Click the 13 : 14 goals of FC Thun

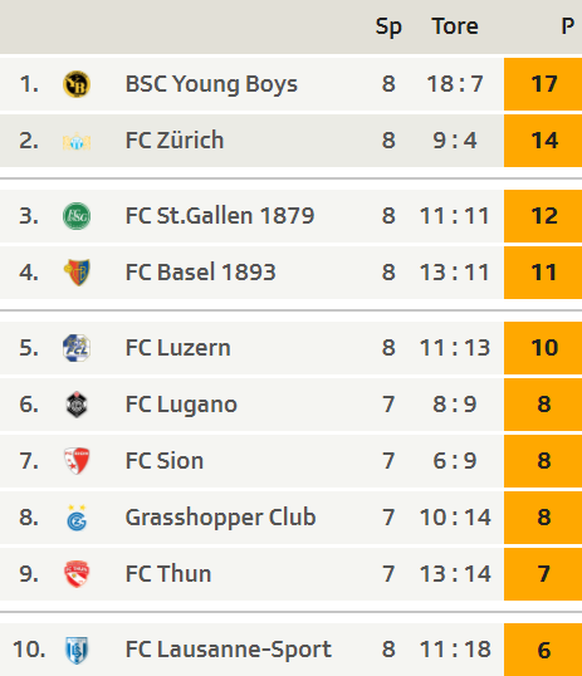(455, 574)
